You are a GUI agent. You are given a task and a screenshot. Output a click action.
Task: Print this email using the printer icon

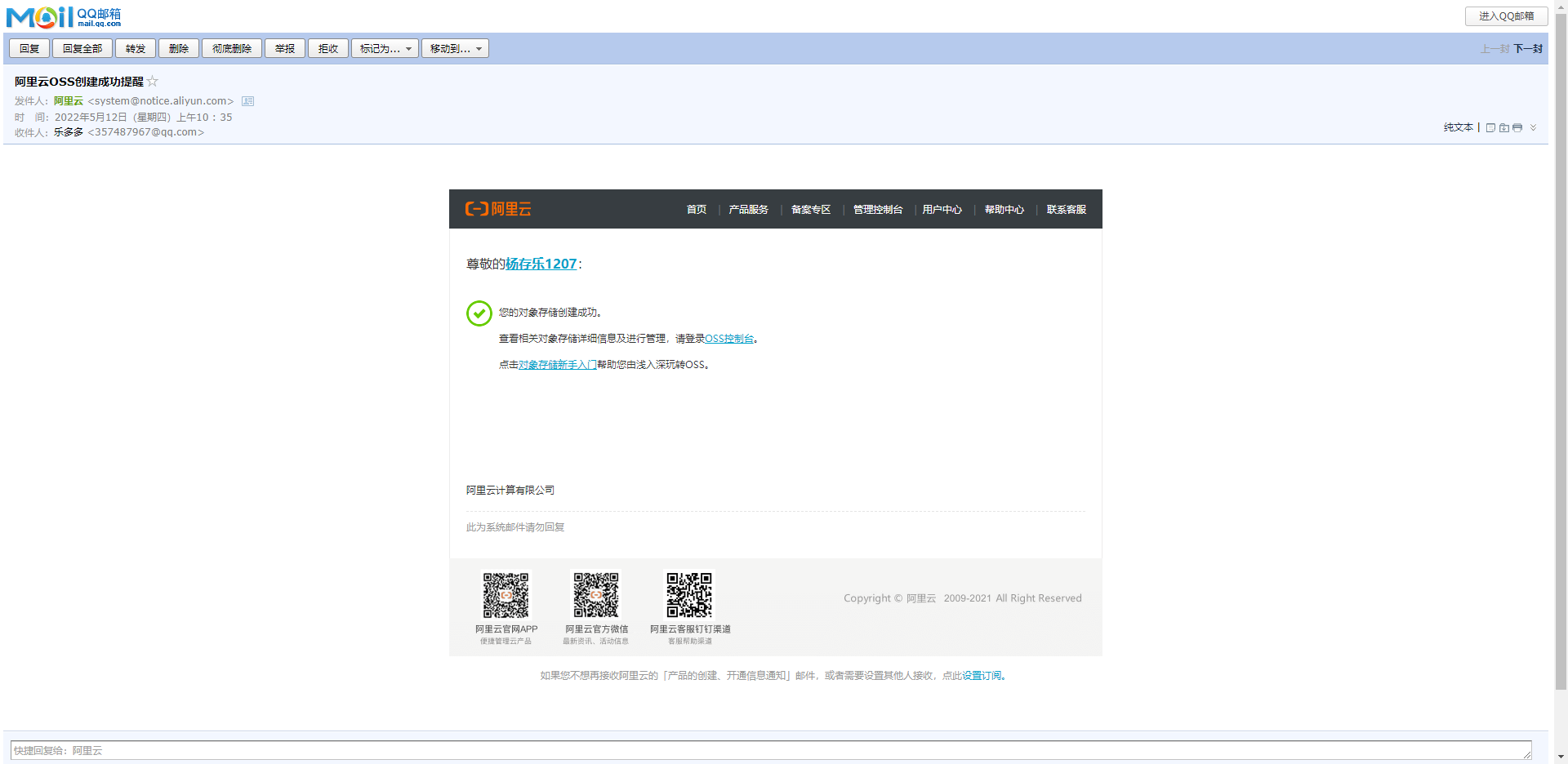[1517, 127]
